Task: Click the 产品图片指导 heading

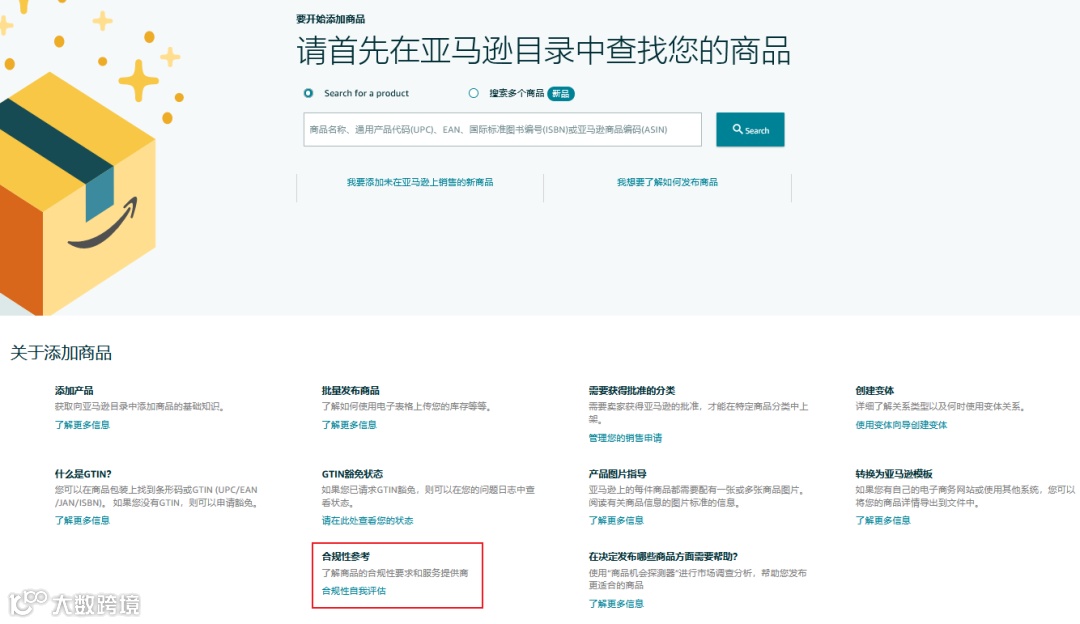Action: 617,474
